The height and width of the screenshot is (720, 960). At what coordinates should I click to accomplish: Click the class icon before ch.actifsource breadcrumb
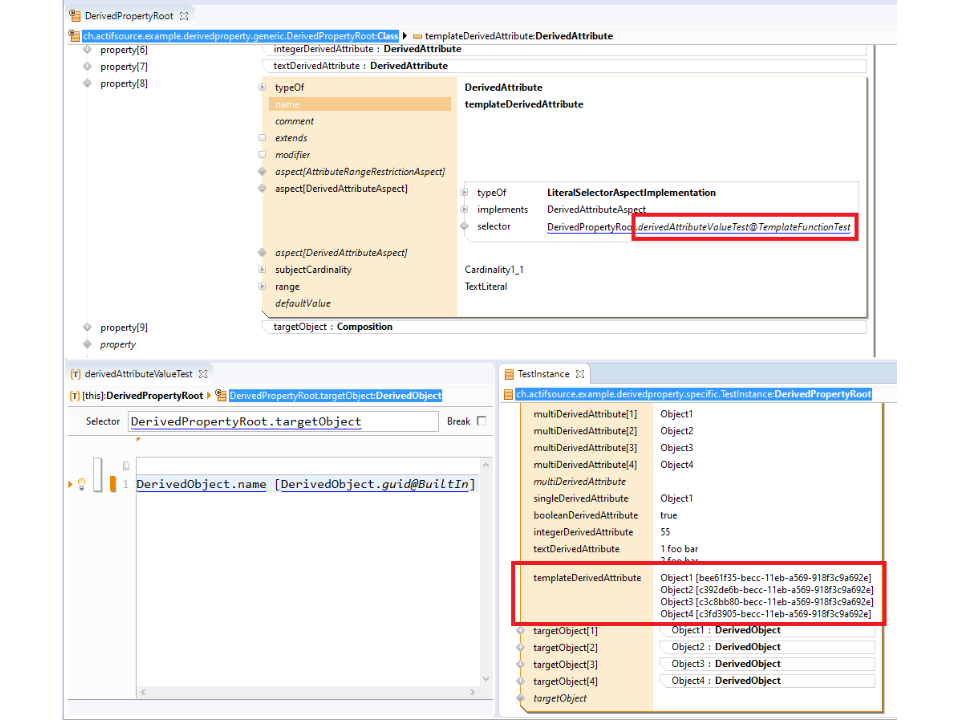click(x=74, y=36)
